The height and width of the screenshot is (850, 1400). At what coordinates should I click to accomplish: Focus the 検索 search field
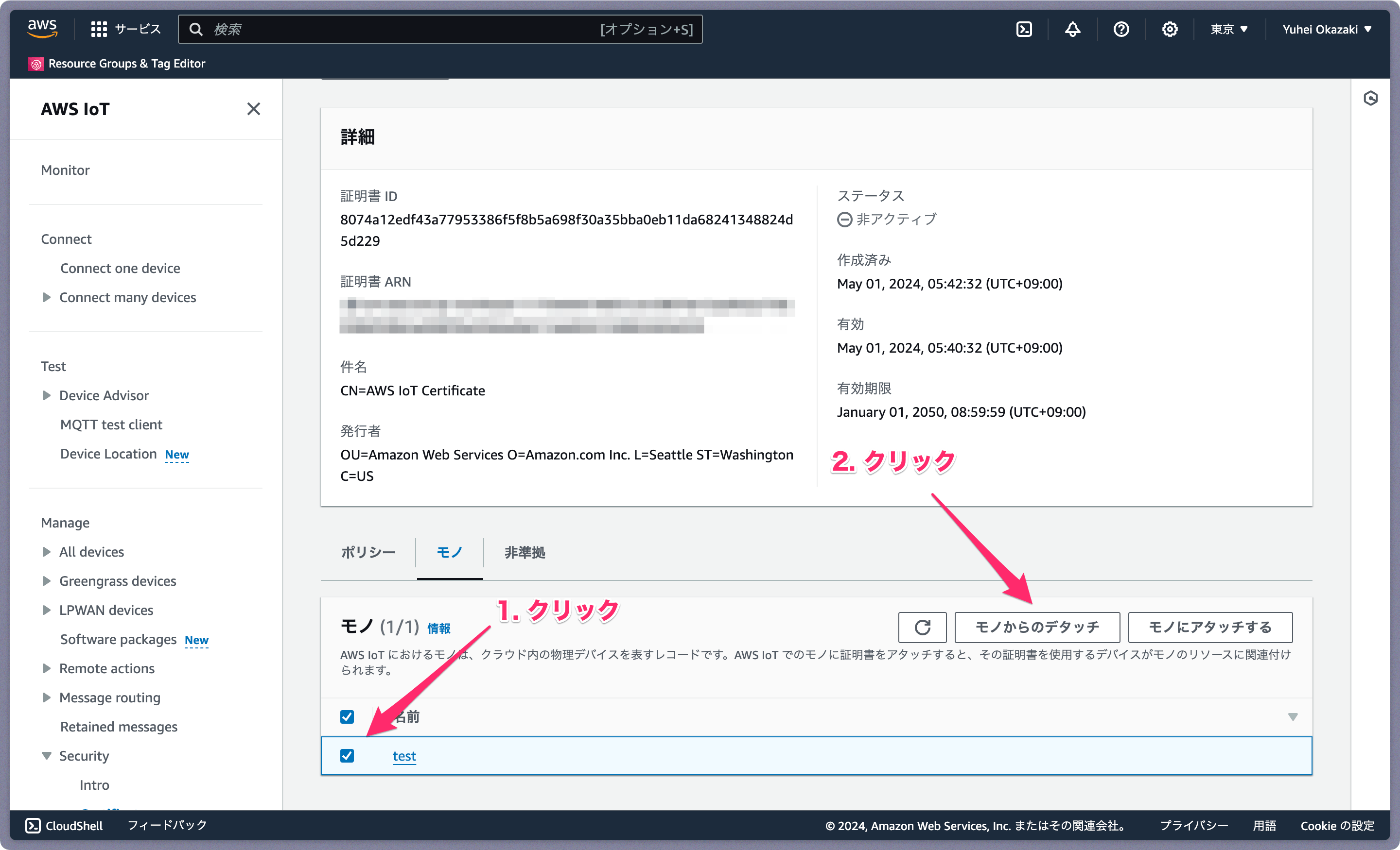[440, 29]
